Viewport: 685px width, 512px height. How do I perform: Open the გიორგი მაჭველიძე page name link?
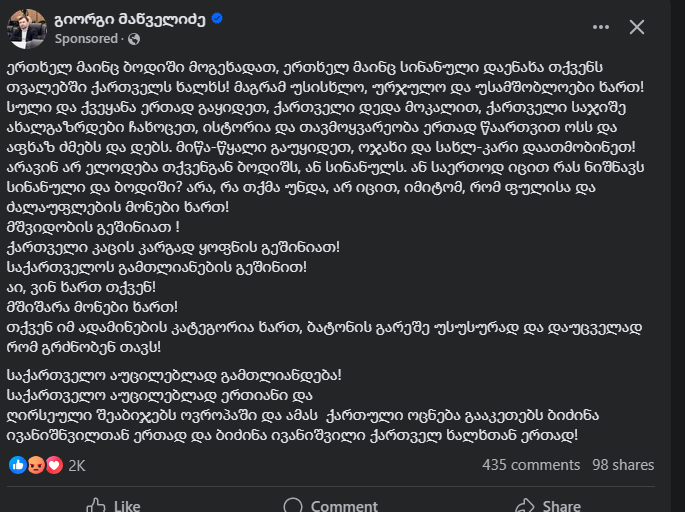[x=130, y=19]
